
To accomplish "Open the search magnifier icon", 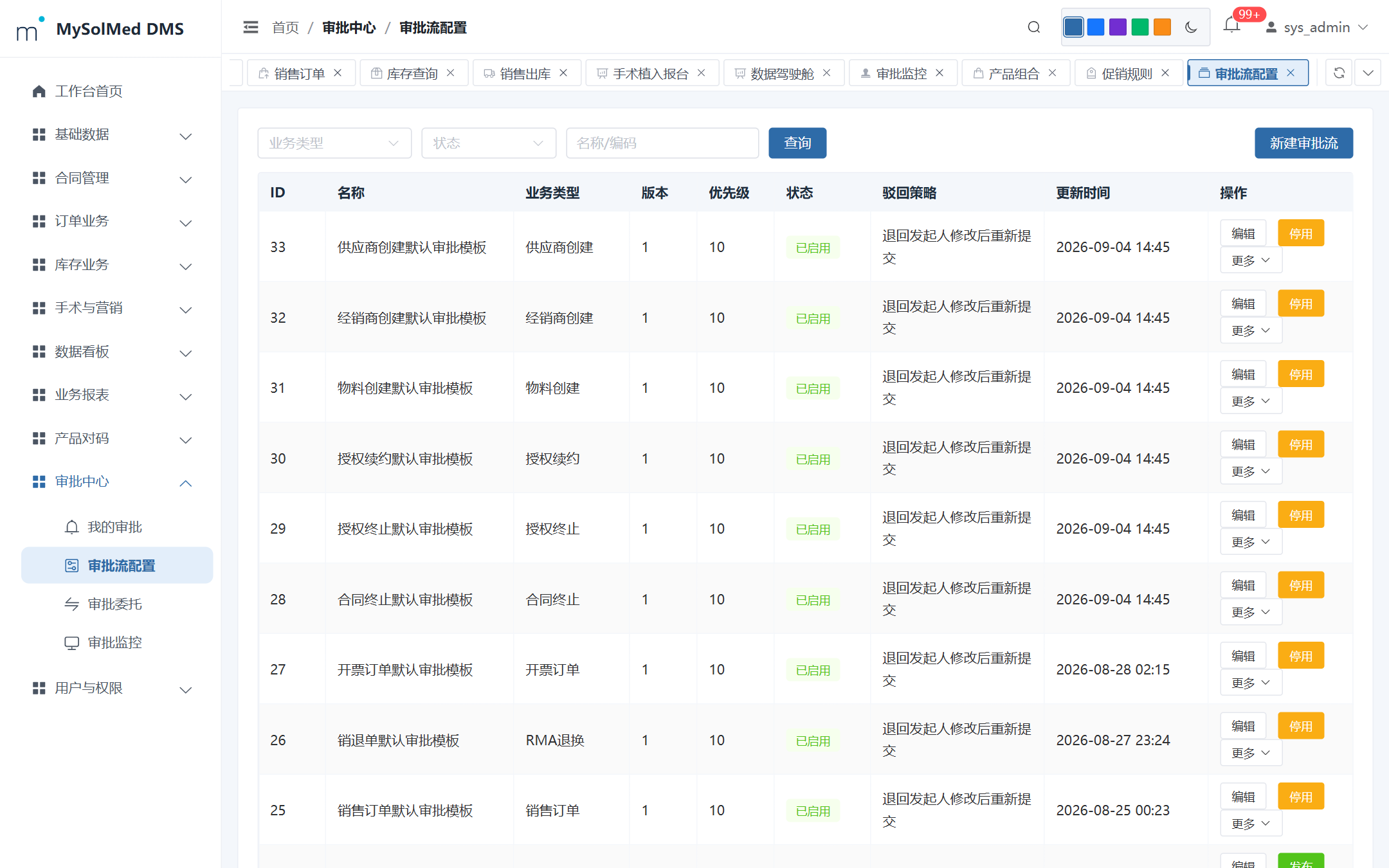I will point(1034,28).
